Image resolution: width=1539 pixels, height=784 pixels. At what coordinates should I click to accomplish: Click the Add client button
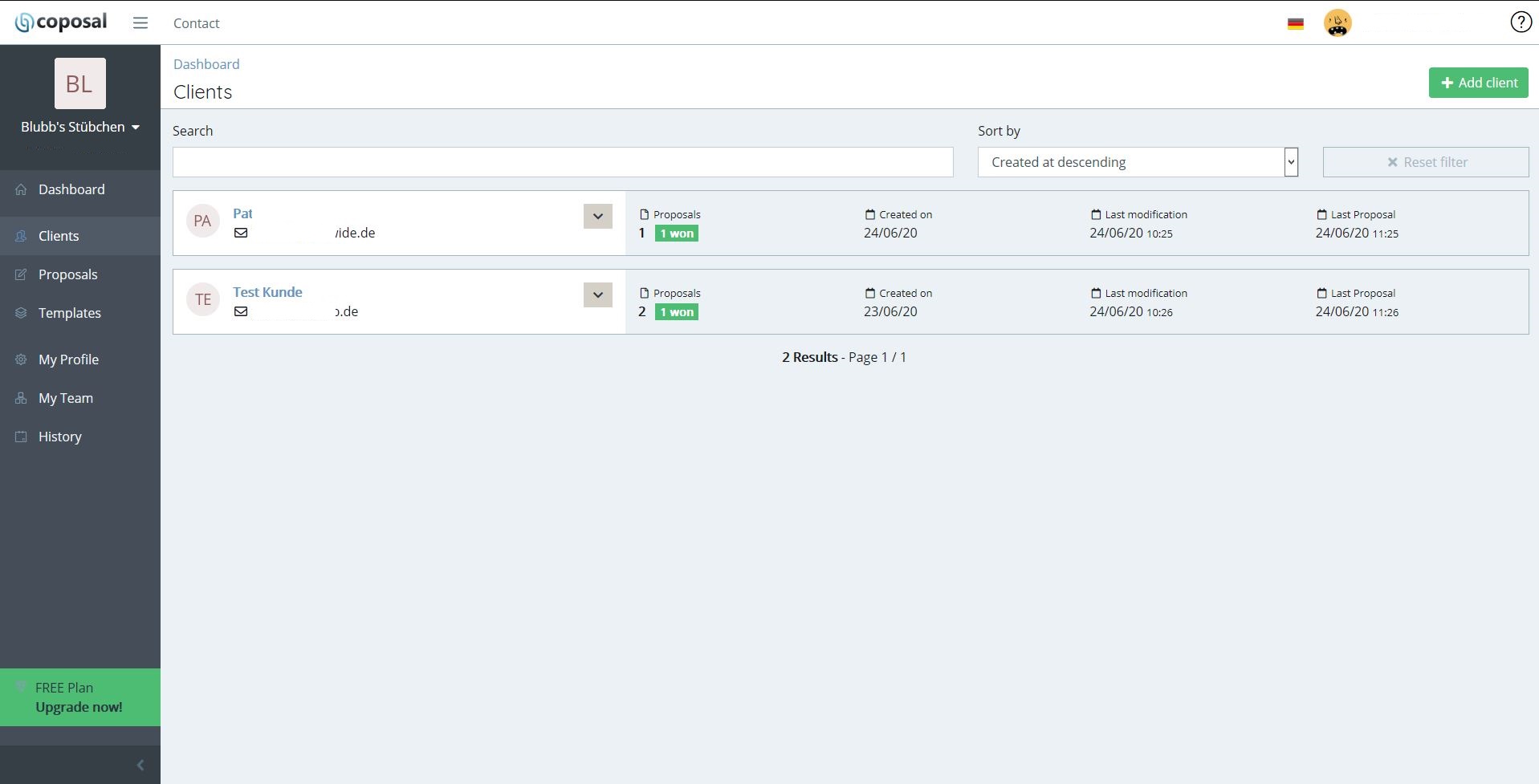tap(1478, 83)
